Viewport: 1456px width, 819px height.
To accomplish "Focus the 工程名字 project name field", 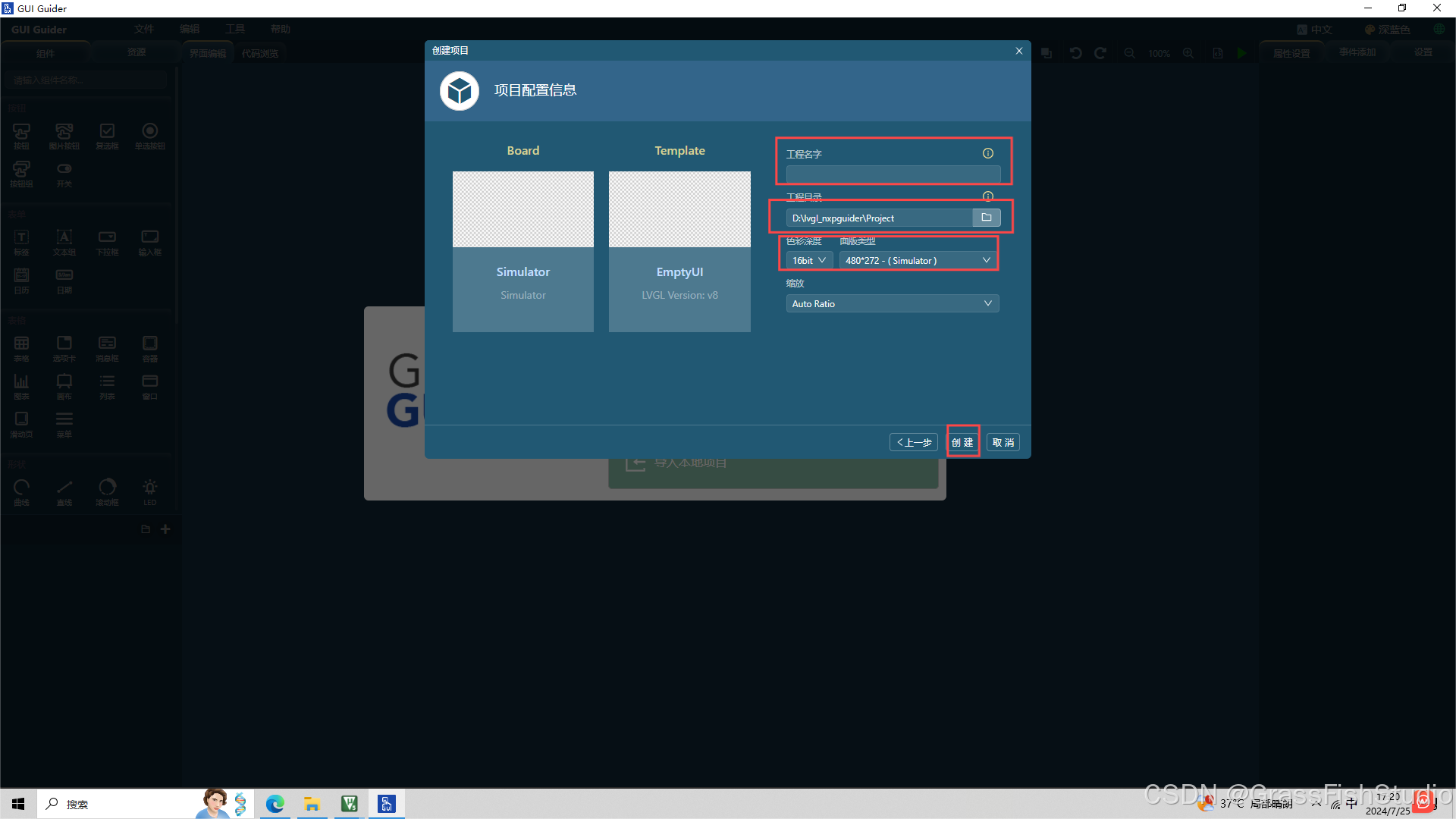I will pyautogui.click(x=893, y=174).
